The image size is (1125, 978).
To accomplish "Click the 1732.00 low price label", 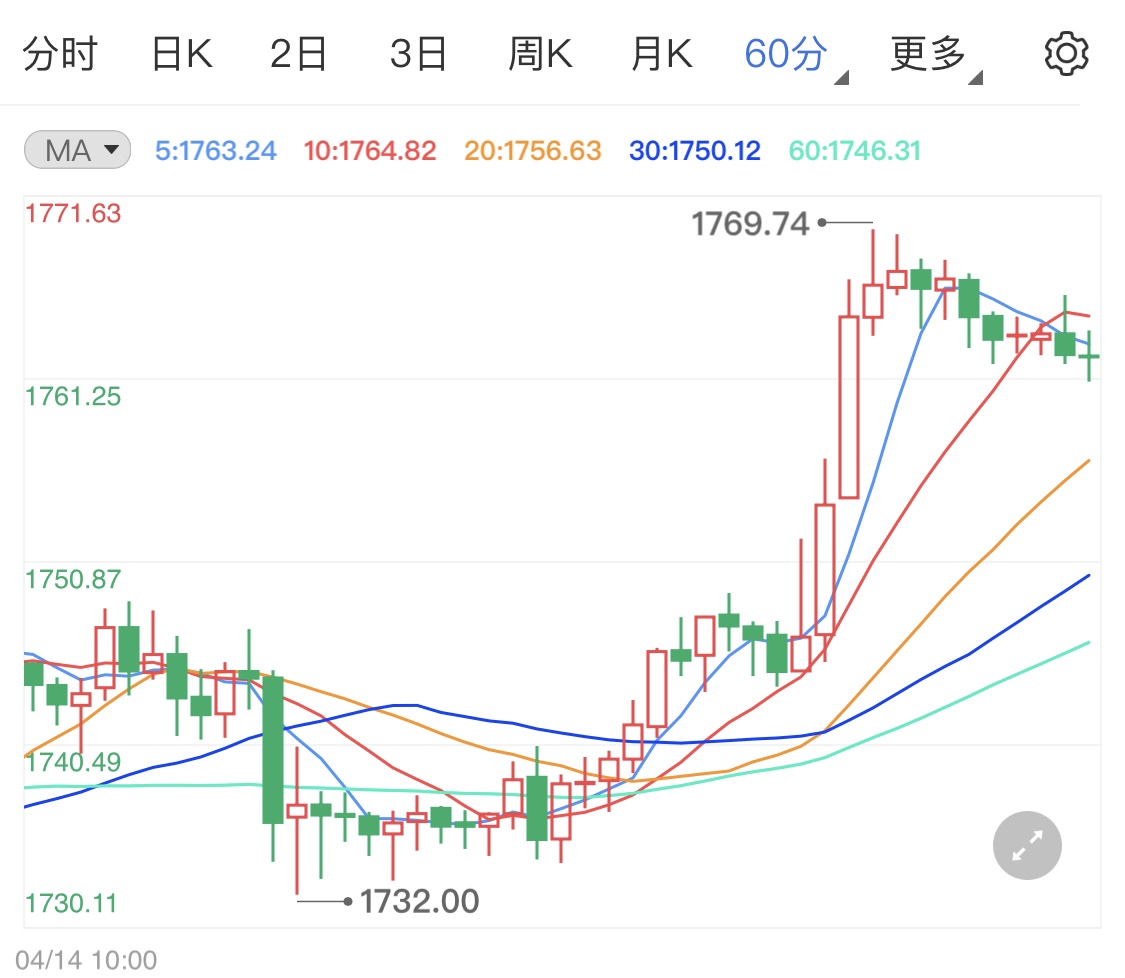I will (419, 901).
